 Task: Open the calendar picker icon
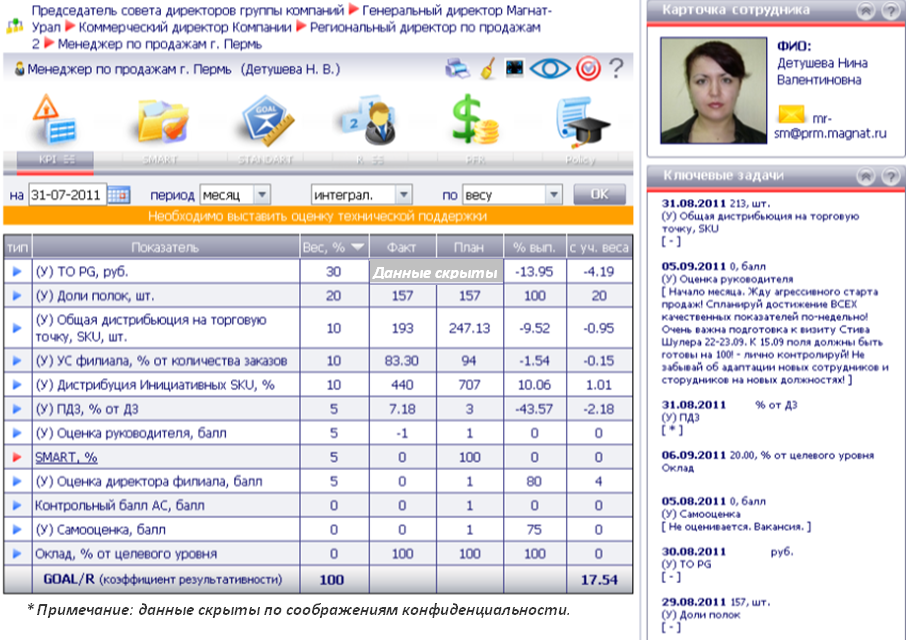click(119, 195)
